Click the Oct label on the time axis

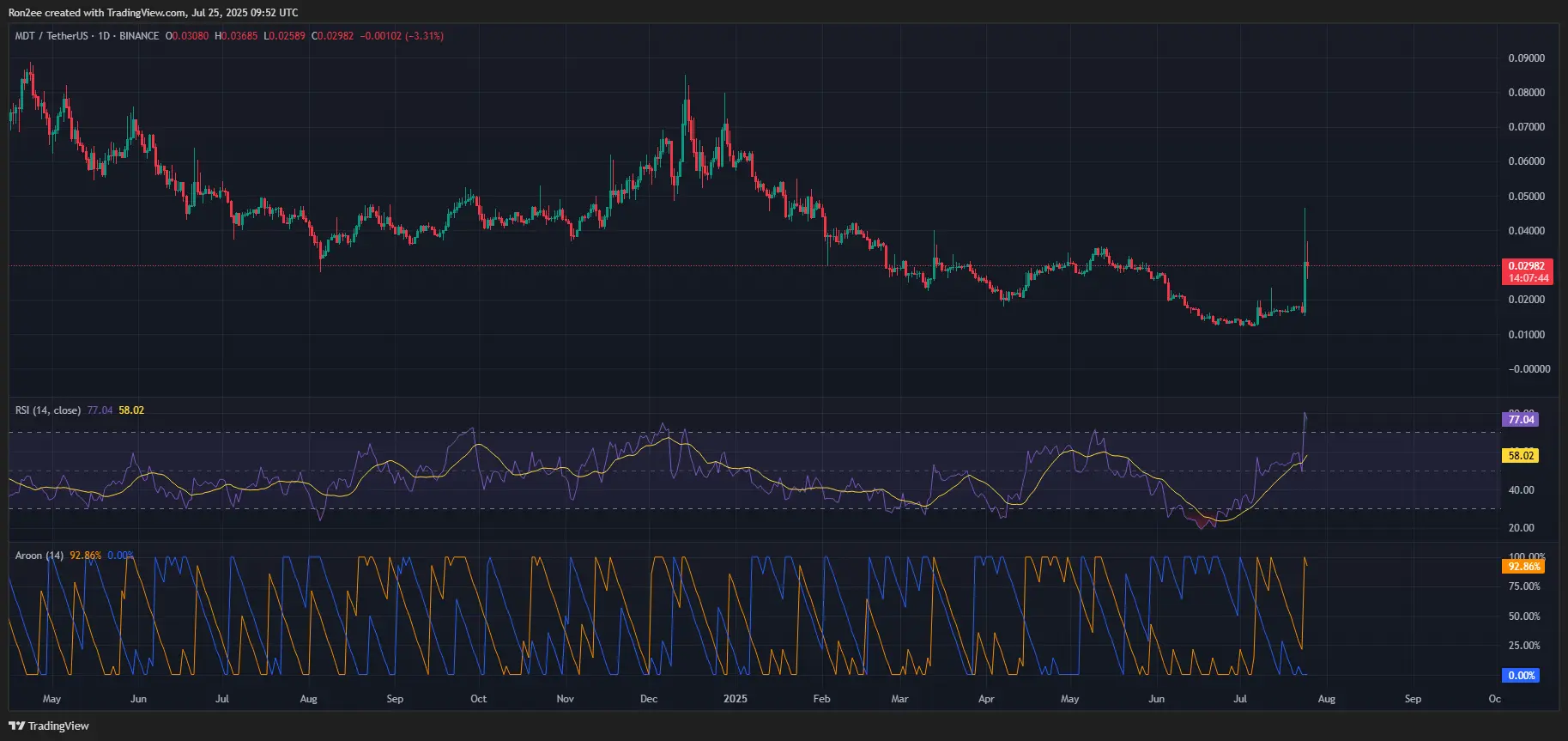[x=479, y=699]
